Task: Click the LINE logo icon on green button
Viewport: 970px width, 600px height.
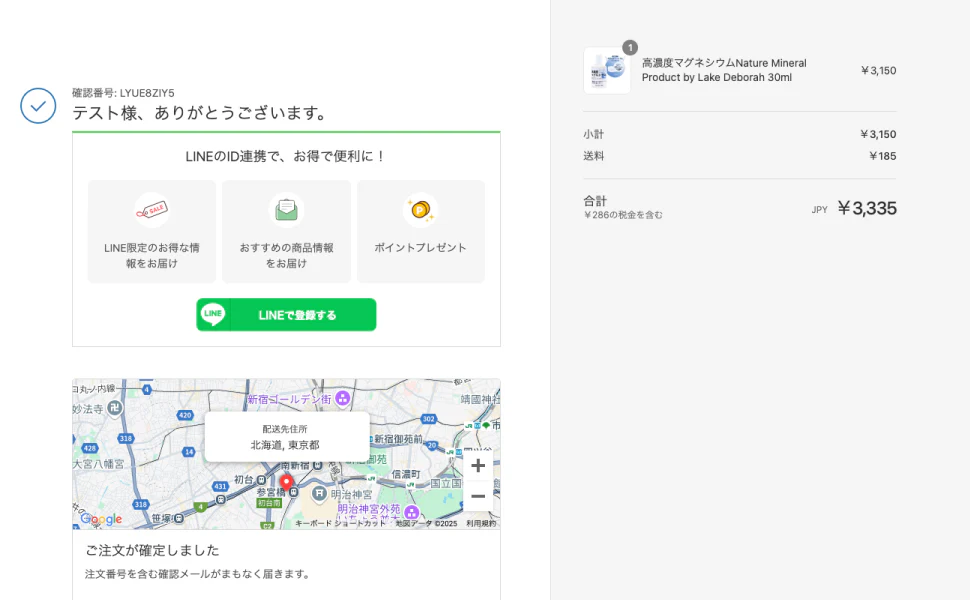Action: point(213,315)
